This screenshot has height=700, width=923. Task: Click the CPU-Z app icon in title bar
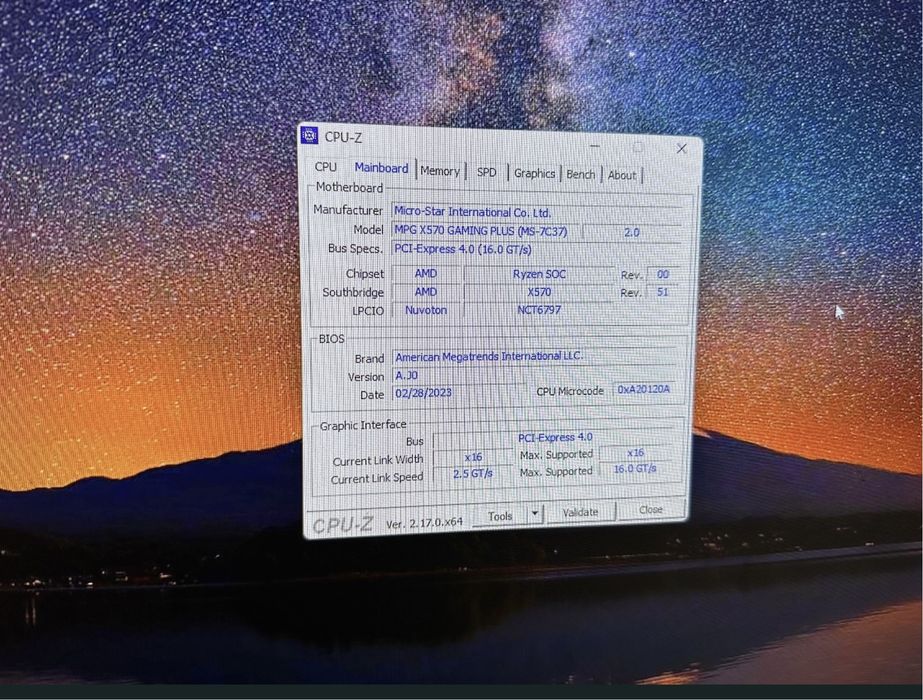pos(309,135)
